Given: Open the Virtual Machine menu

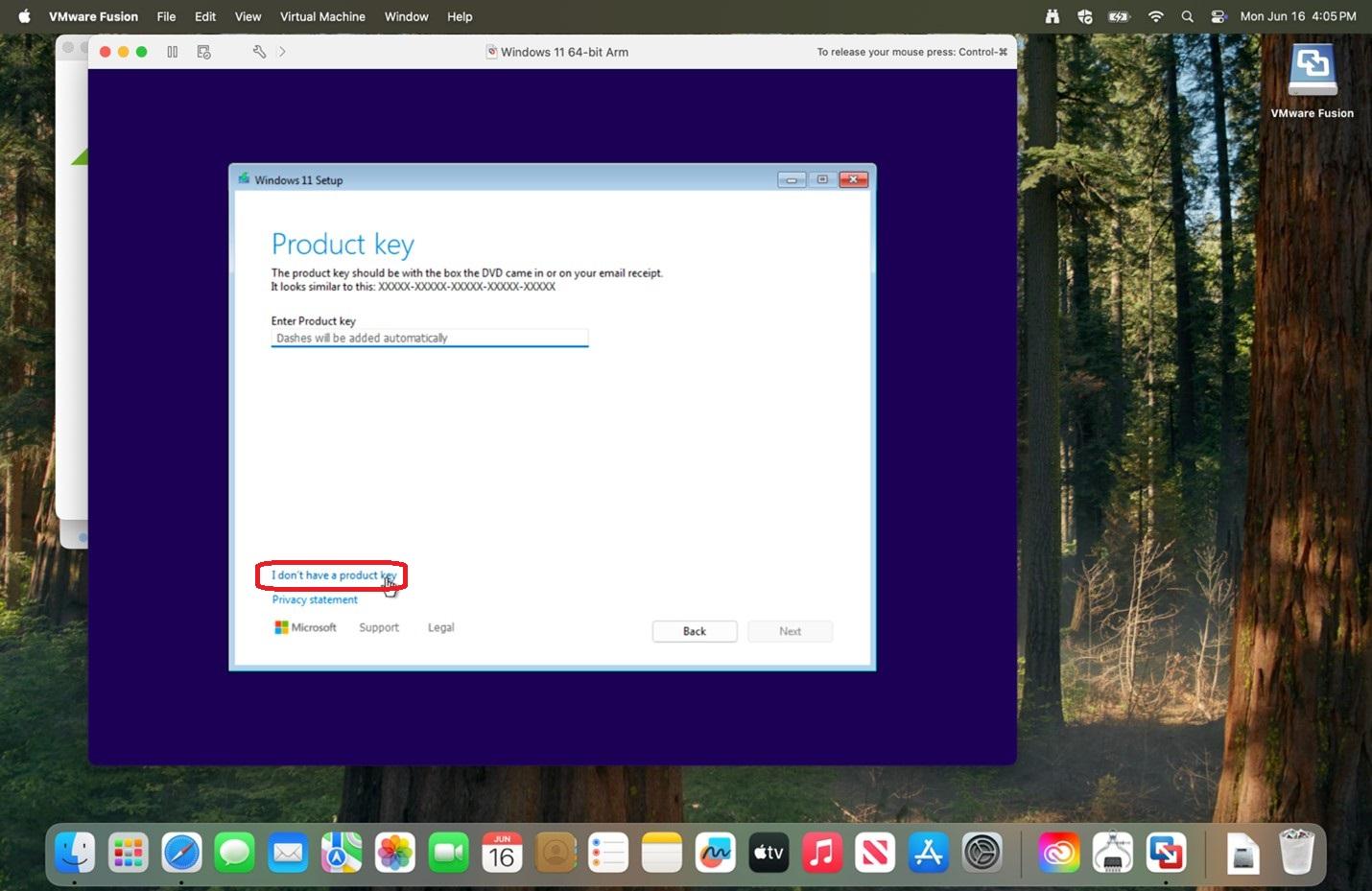Looking at the screenshot, I should pyautogui.click(x=322, y=16).
